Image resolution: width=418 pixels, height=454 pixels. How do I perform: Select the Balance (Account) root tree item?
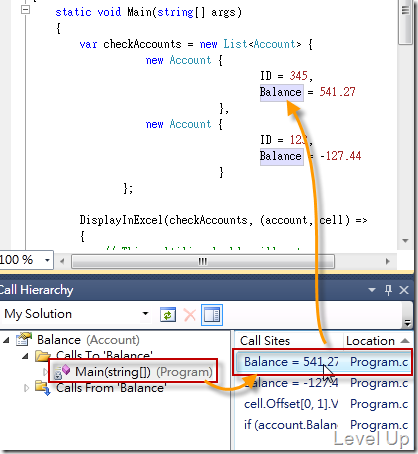coord(88,340)
